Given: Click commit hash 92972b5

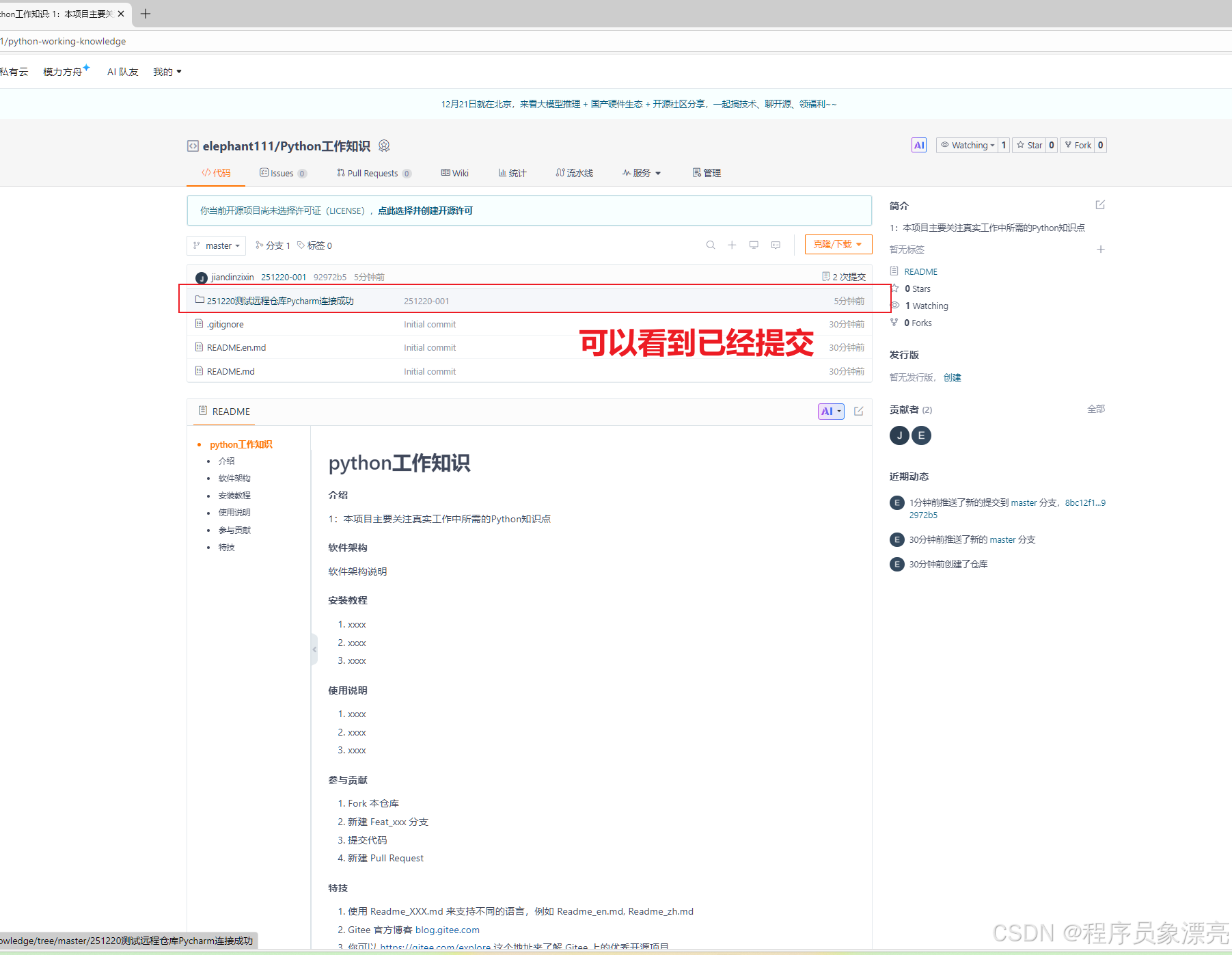Looking at the screenshot, I should click(x=330, y=277).
